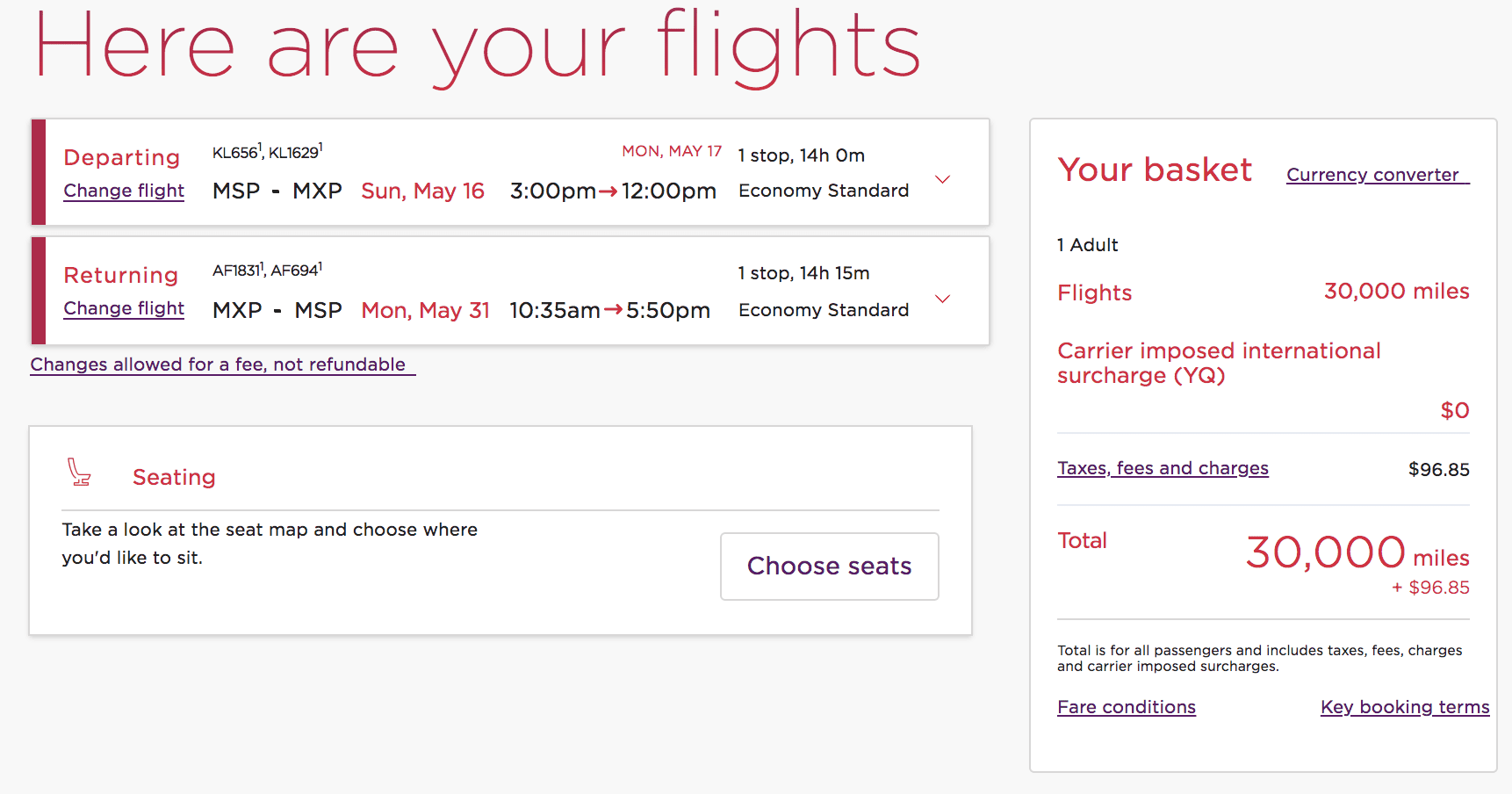Click the KL656, KL1629 flight numbers
This screenshot has width=1512, height=794.
267,152
